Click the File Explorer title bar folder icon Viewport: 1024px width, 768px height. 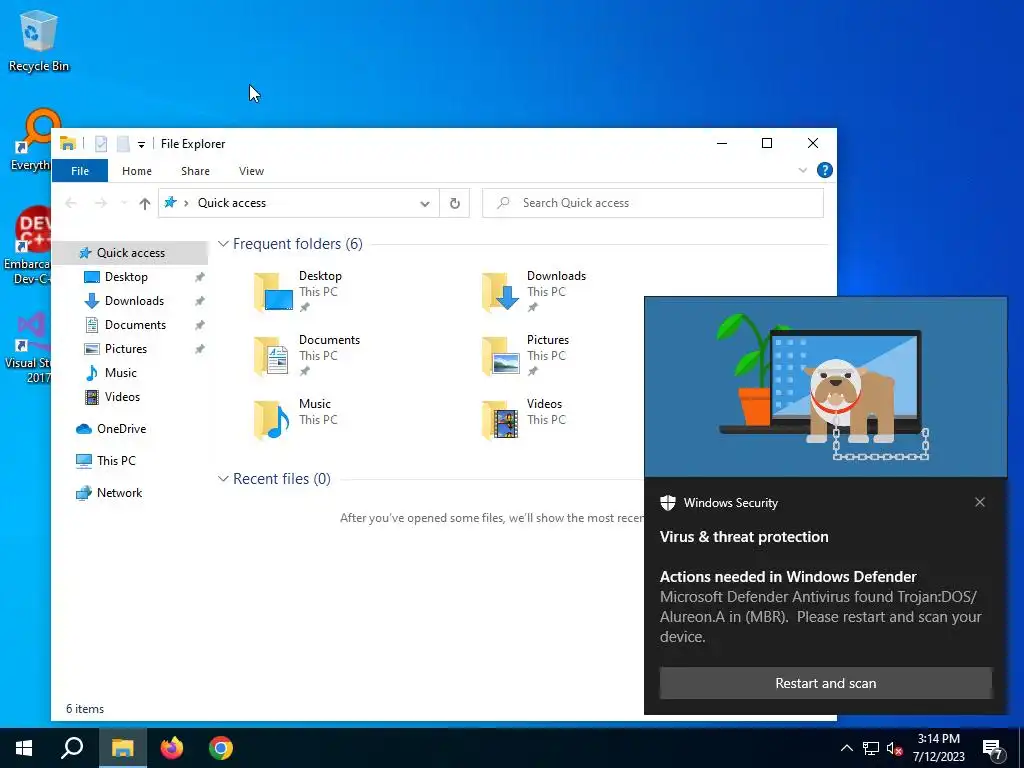point(68,144)
